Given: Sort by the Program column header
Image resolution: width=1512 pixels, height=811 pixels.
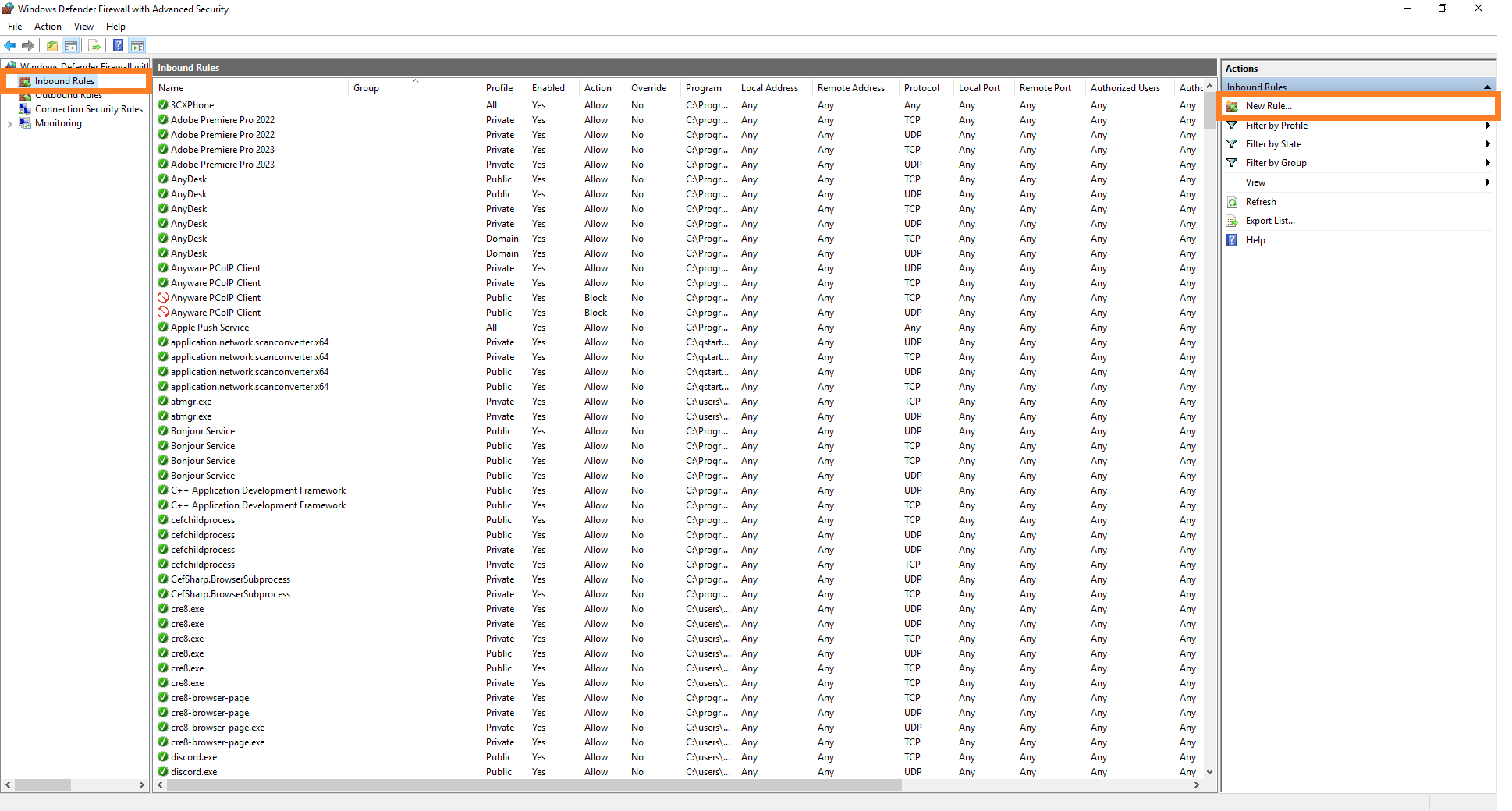Looking at the screenshot, I should click(708, 88).
